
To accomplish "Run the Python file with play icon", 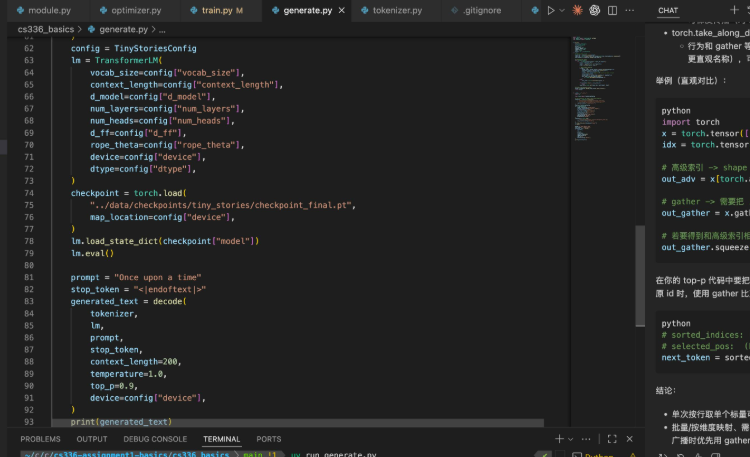I will (551, 10).
